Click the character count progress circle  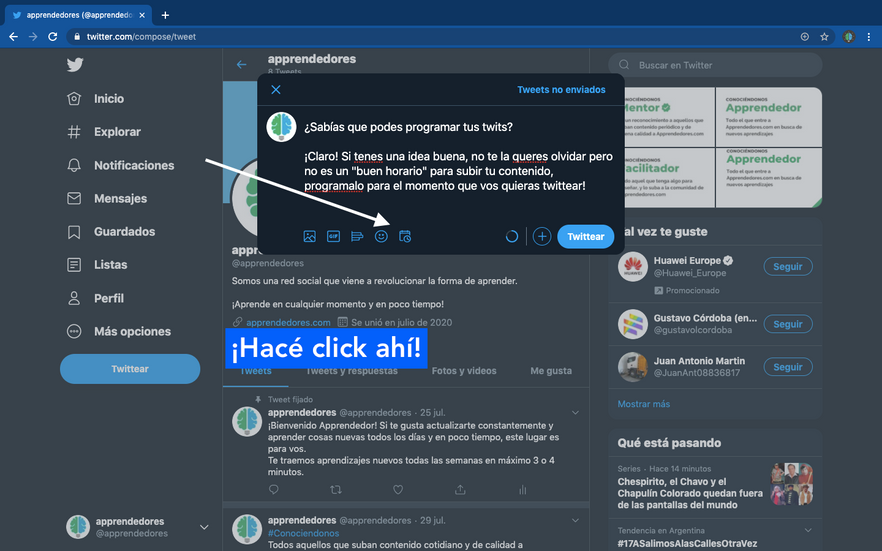pyautogui.click(x=511, y=237)
